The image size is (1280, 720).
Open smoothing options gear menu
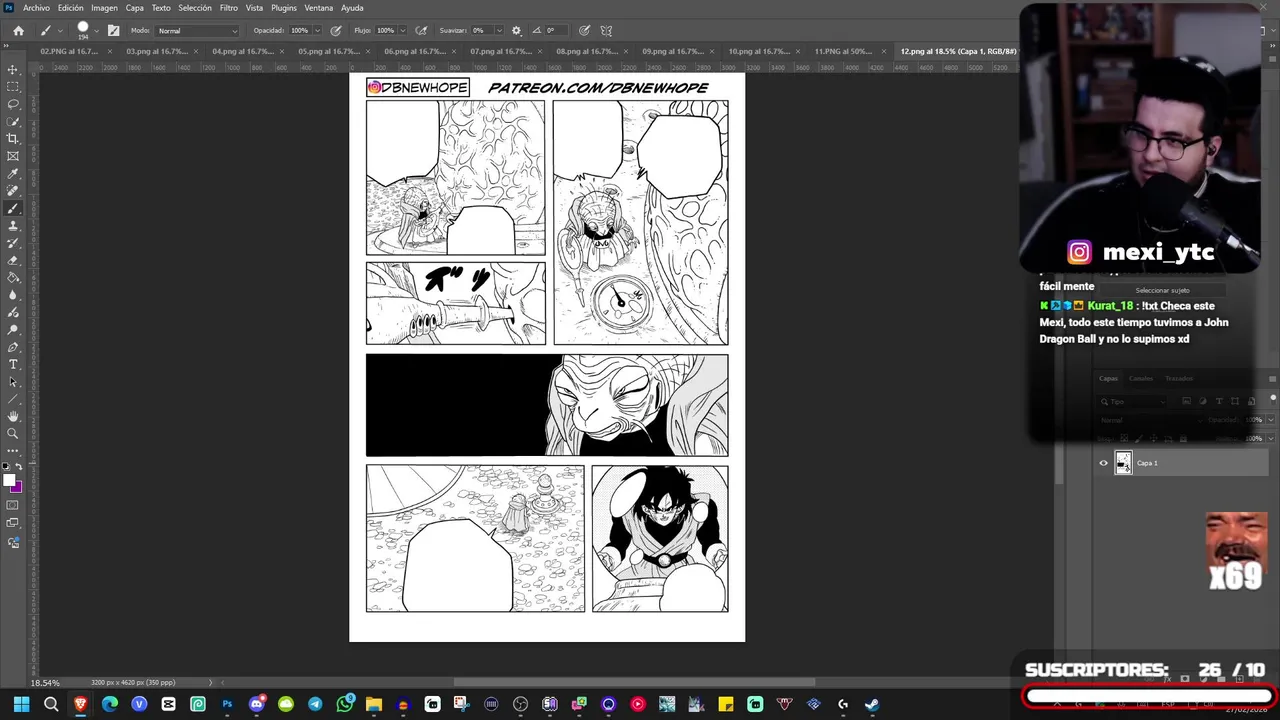(516, 31)
